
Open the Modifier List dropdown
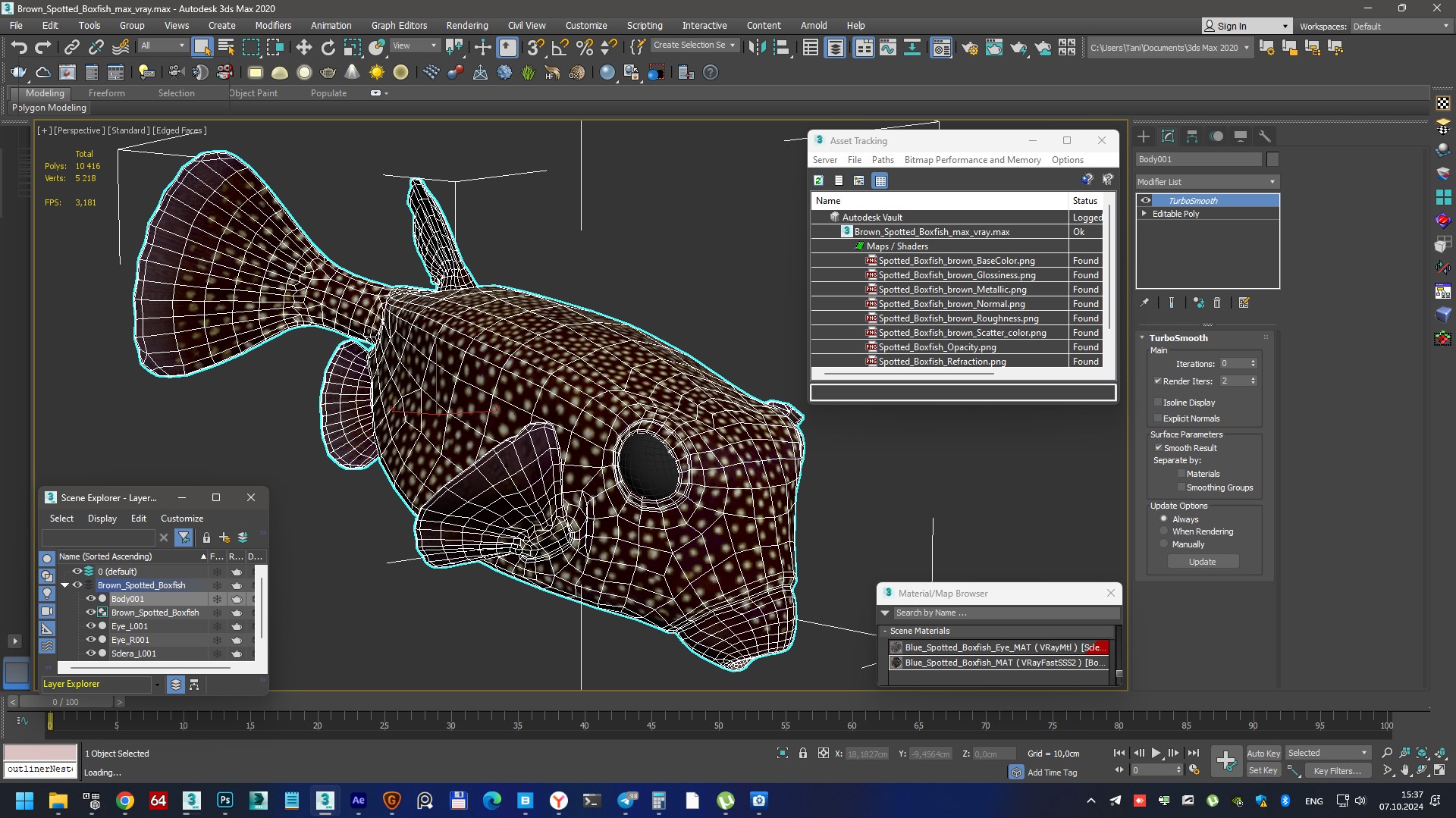click(1207, 182)
